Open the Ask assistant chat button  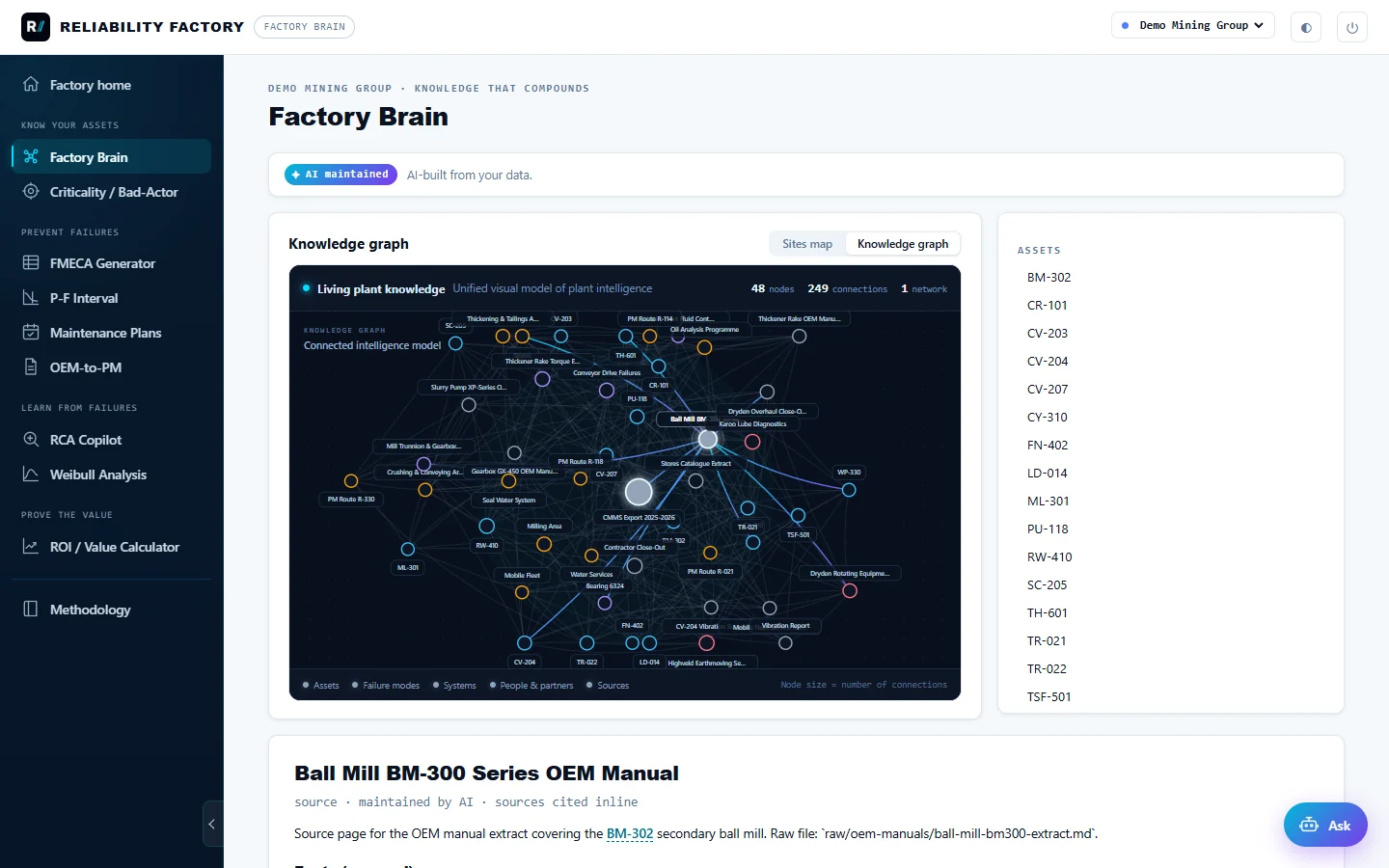(x=1325, y=826)
